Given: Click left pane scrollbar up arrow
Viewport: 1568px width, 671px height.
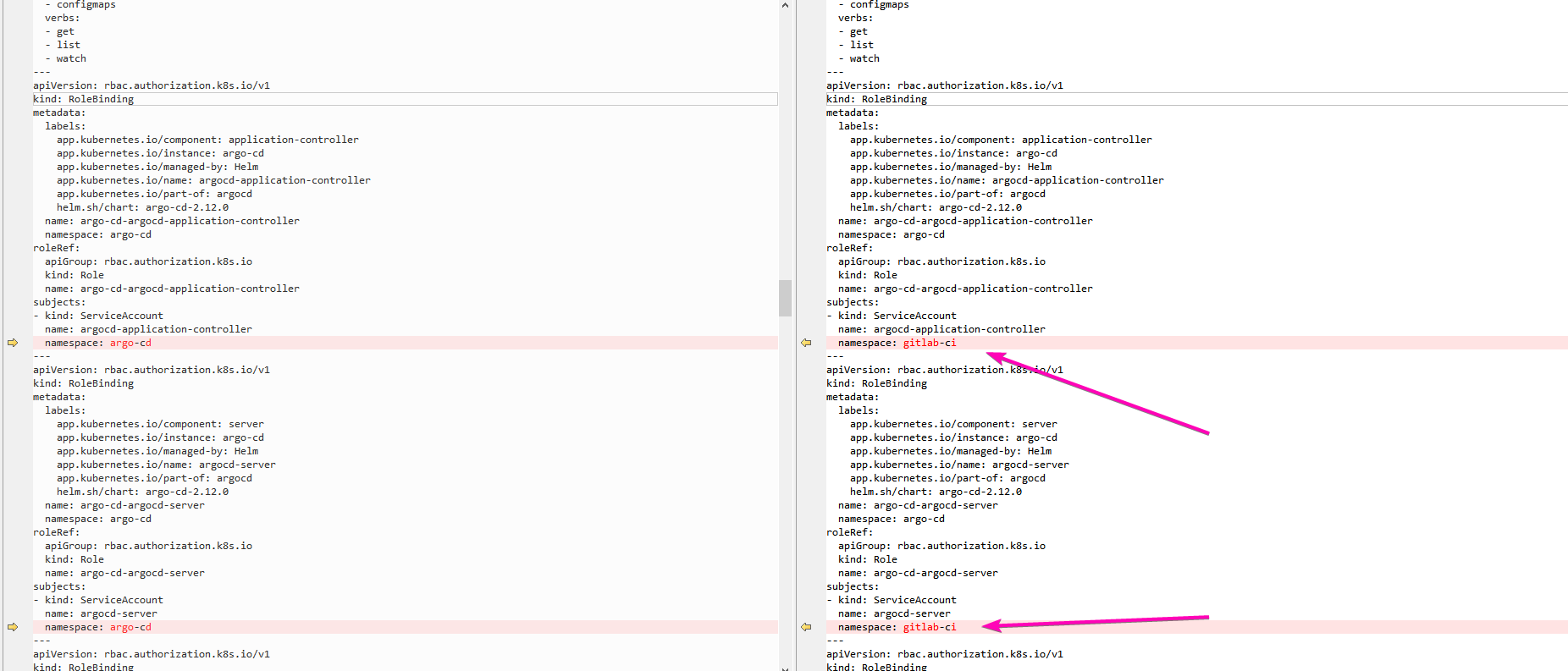Looking at the screenshot, I should [x=785, y=5].
